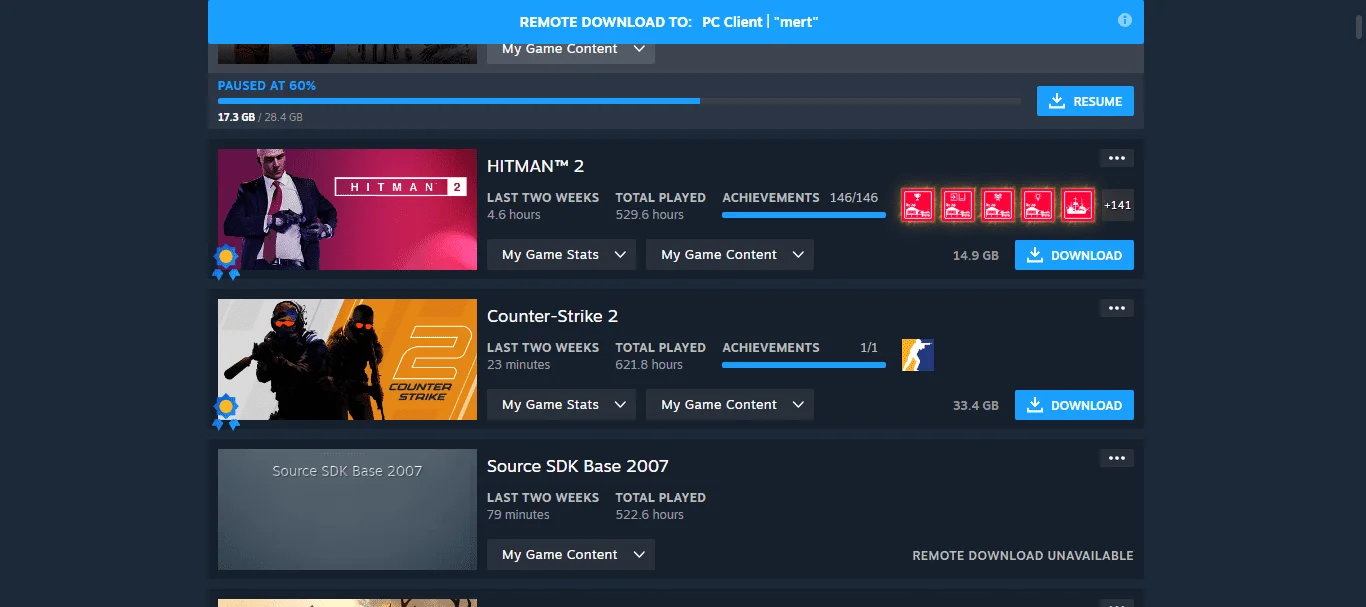Click Counter-Strike 2 Achievements 1/1 label
Image resolution: width=1366 pixels, height=607 pixels.
(x=800, y=348)
